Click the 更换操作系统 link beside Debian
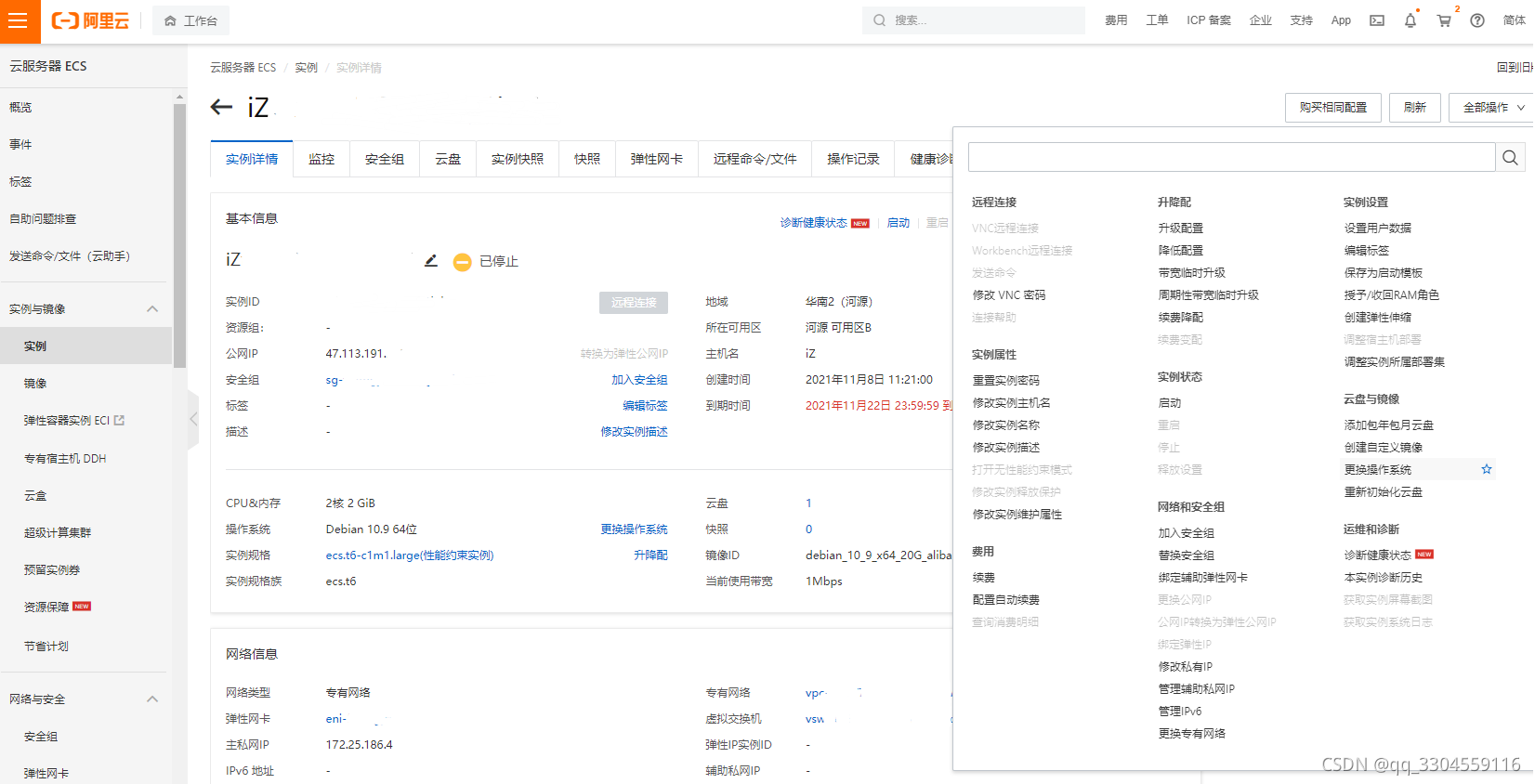The image size is (1535, 784). pos(634,529)
